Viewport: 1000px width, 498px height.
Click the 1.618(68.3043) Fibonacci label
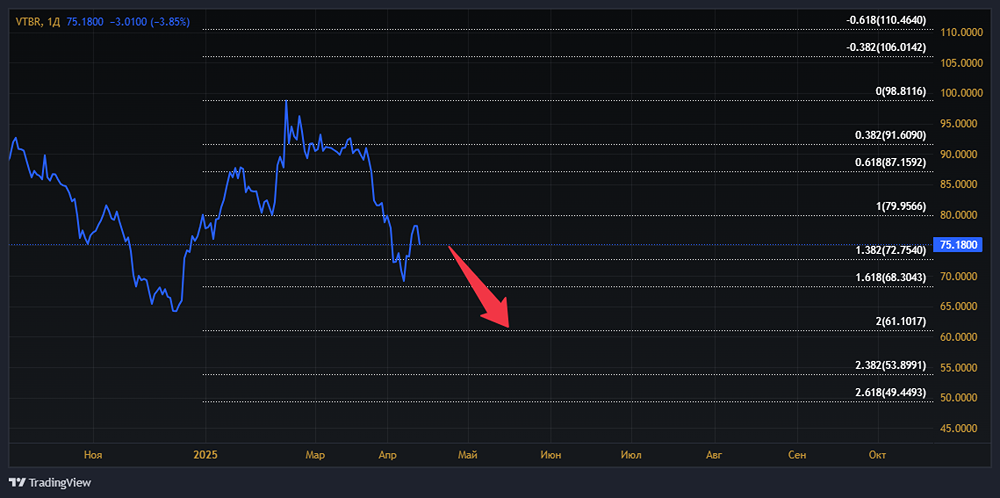[x=890, y=277]
